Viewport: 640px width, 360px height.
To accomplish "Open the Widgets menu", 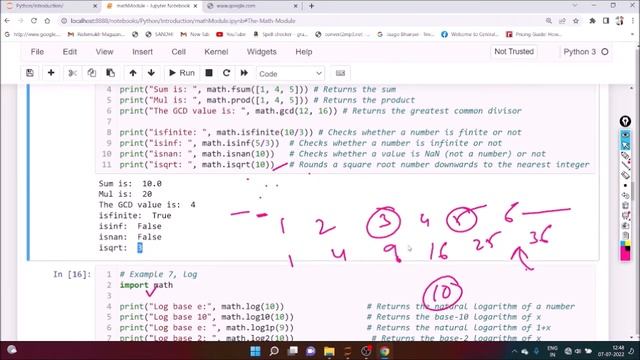I will [x=262, y=52].
